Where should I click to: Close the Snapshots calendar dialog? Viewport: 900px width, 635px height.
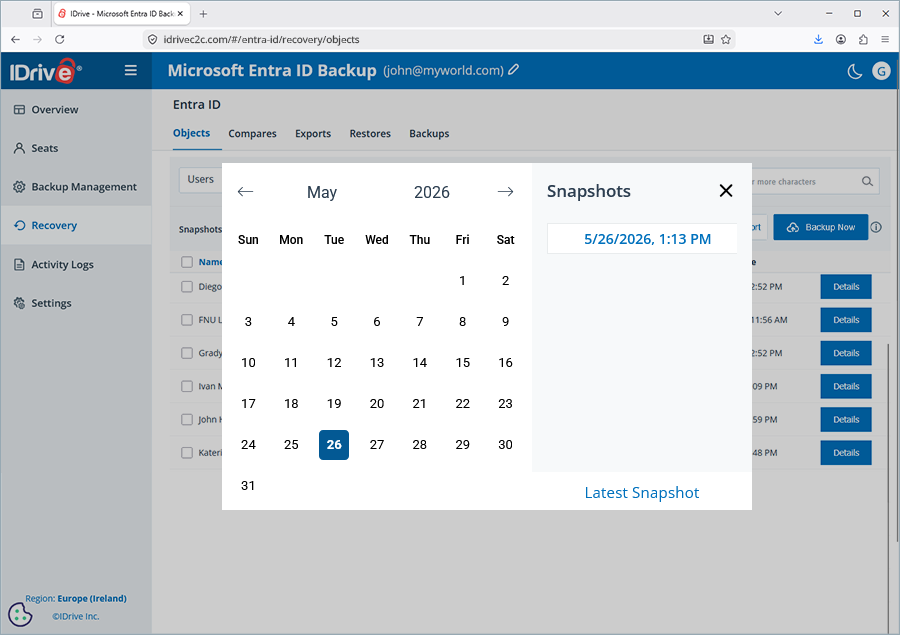tap(726, 191)
